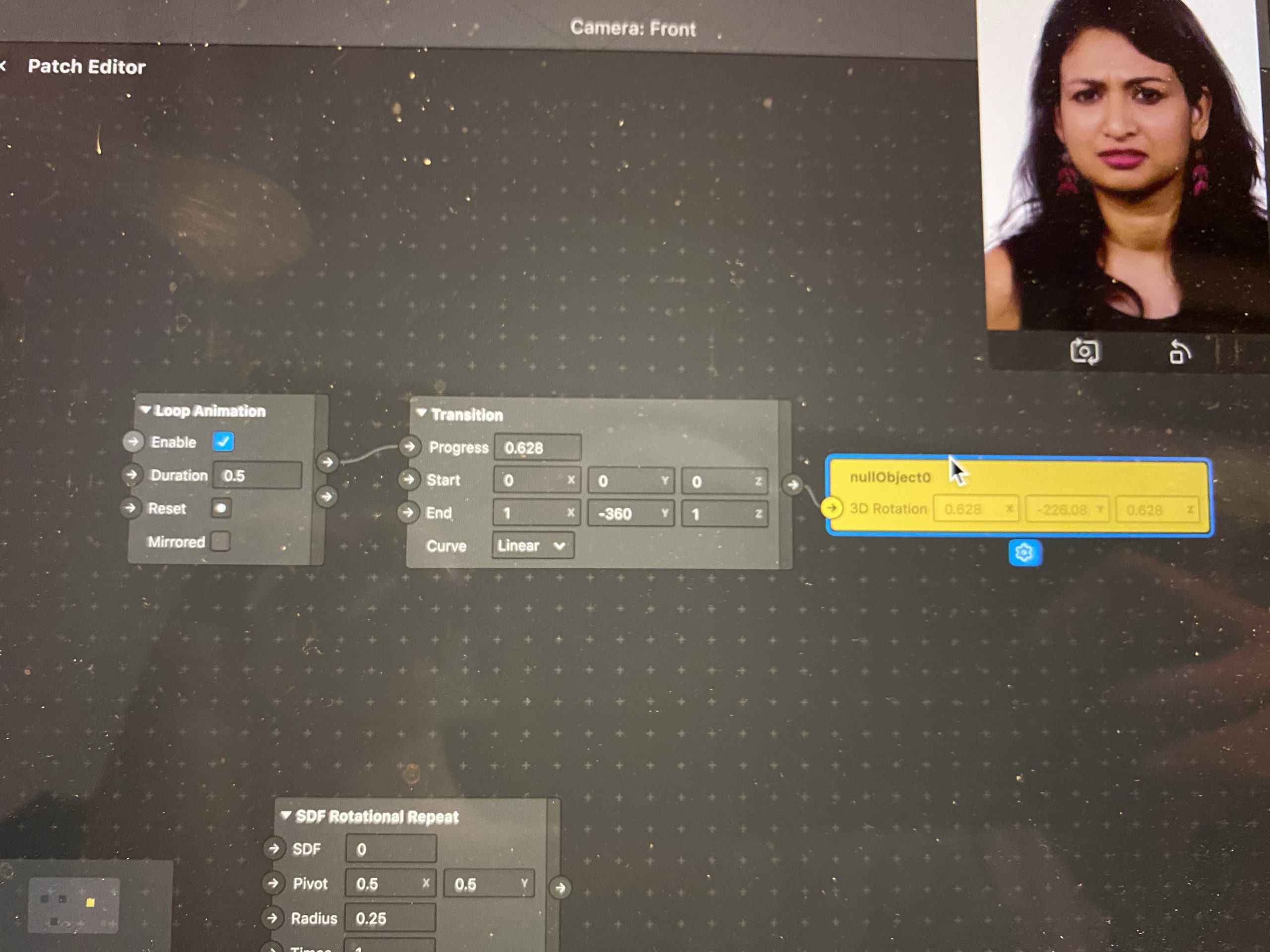Open the Curve dropdown set to Linear
The width and height of the screenshot is (1270, 952).
pos(532,546)
